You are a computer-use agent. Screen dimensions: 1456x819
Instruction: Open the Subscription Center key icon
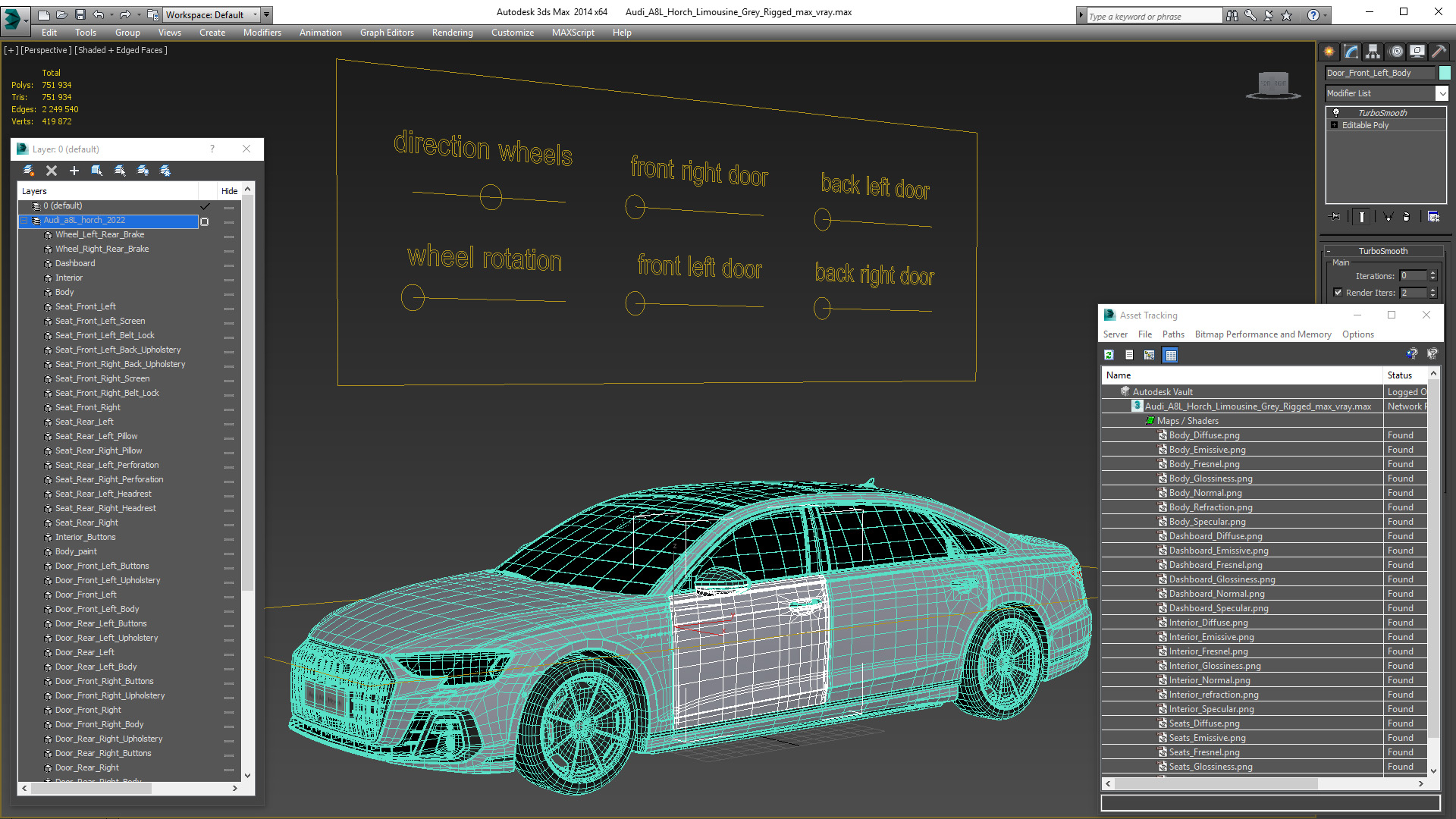pyautogui.click(x=1250, y=15)
